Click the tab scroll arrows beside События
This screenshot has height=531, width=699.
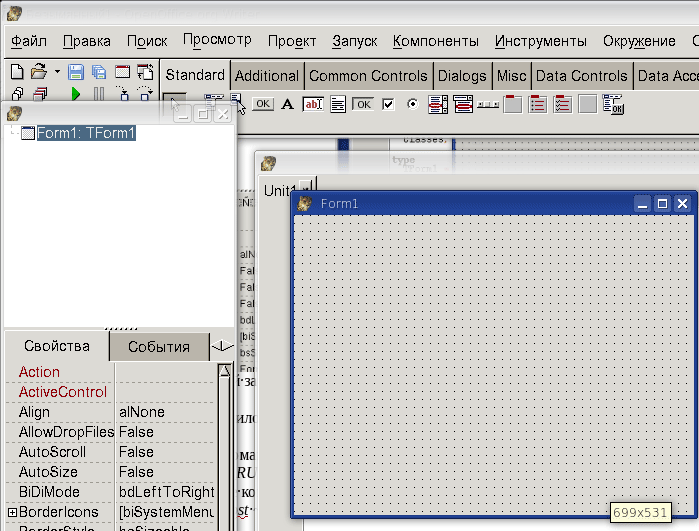click(x=222, y=347)
